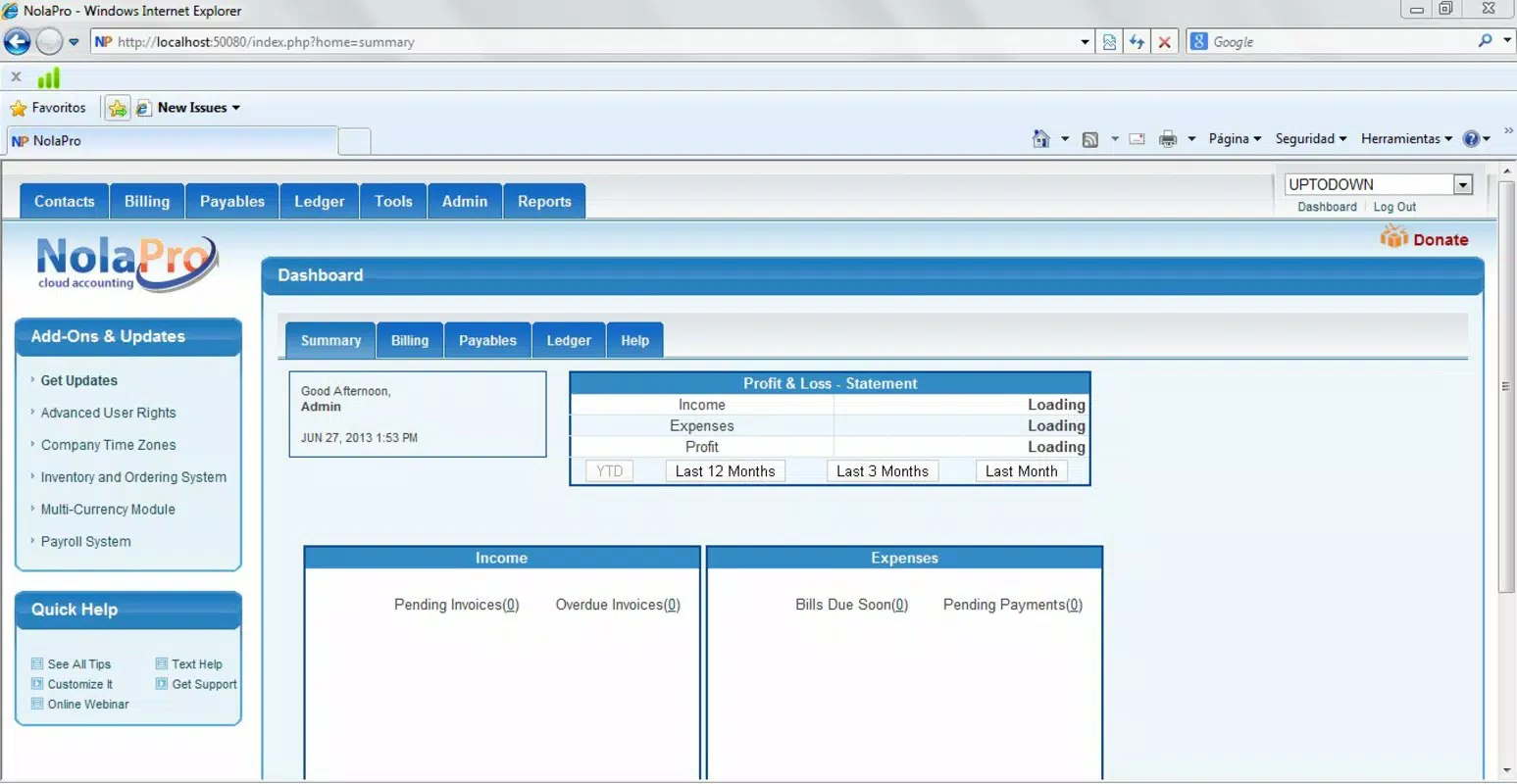
Task: Click the browser Back arrow button
Action: point(18,41)
